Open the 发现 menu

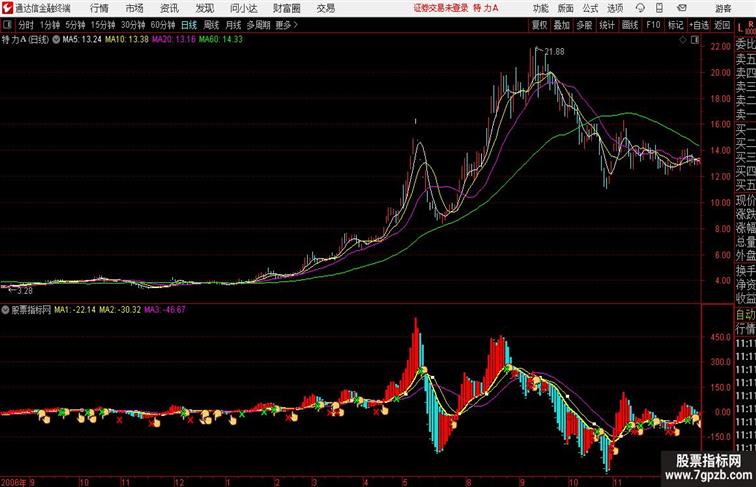(x=204, y=8)
